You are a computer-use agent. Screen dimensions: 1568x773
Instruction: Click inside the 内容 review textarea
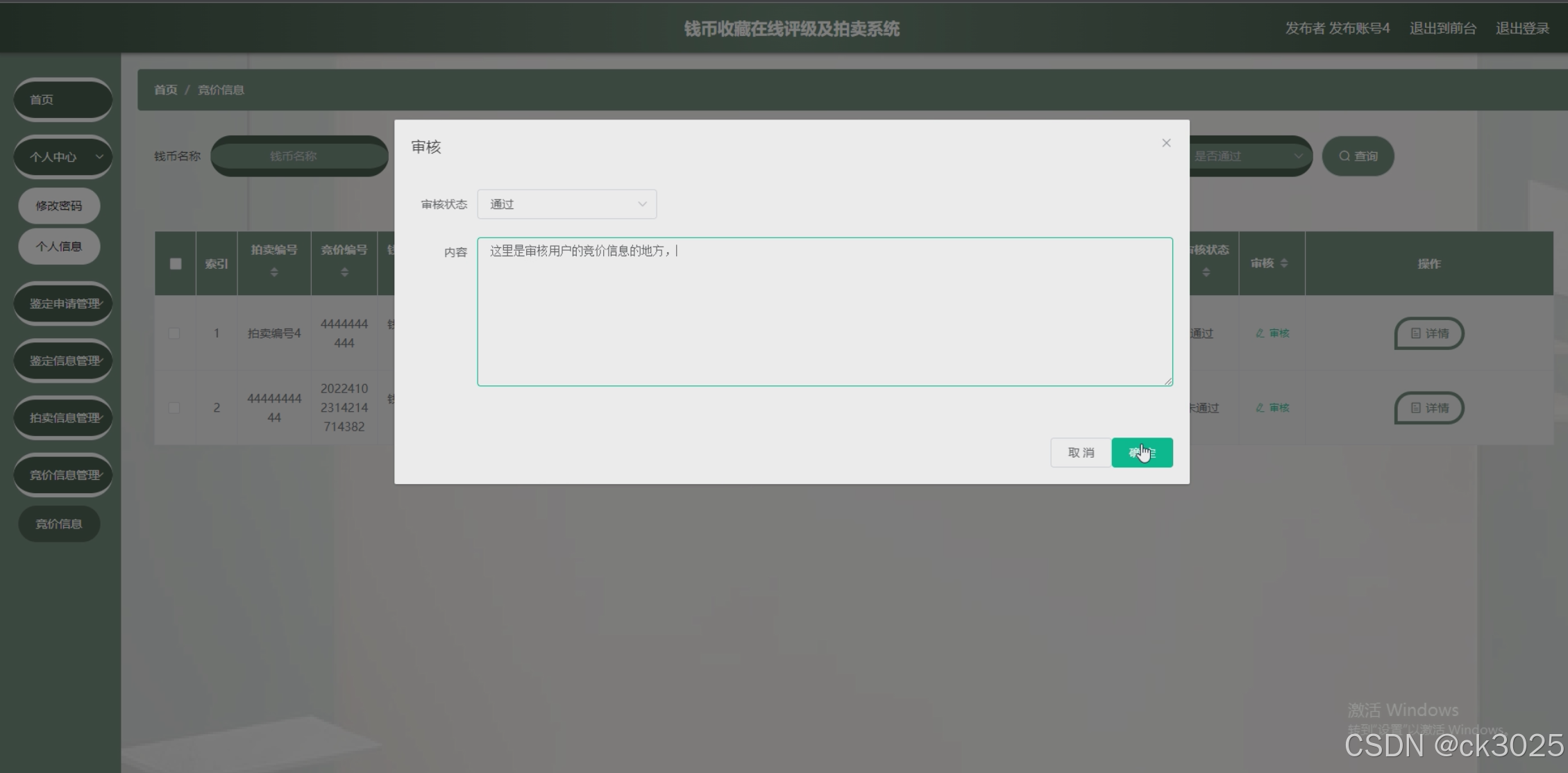pos(825,313)
